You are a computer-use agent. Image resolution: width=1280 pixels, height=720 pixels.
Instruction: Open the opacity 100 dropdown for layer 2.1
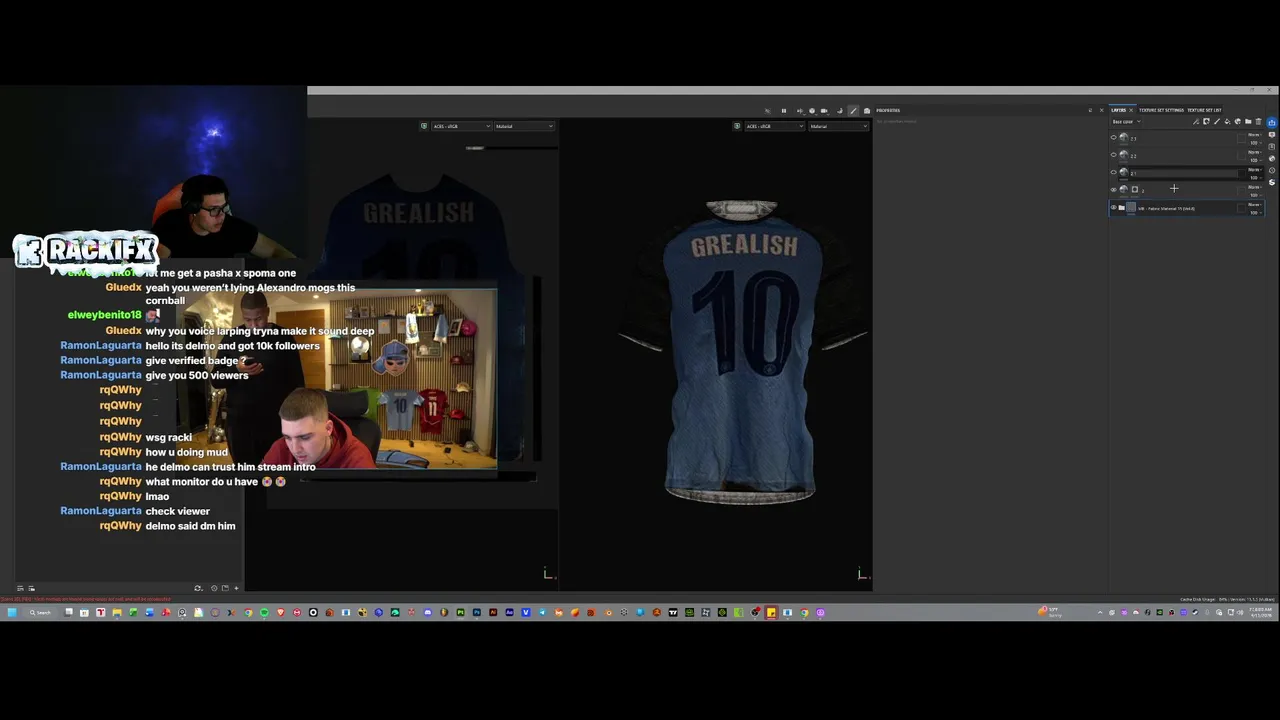pyautogui.click(x=1254, y=178)
